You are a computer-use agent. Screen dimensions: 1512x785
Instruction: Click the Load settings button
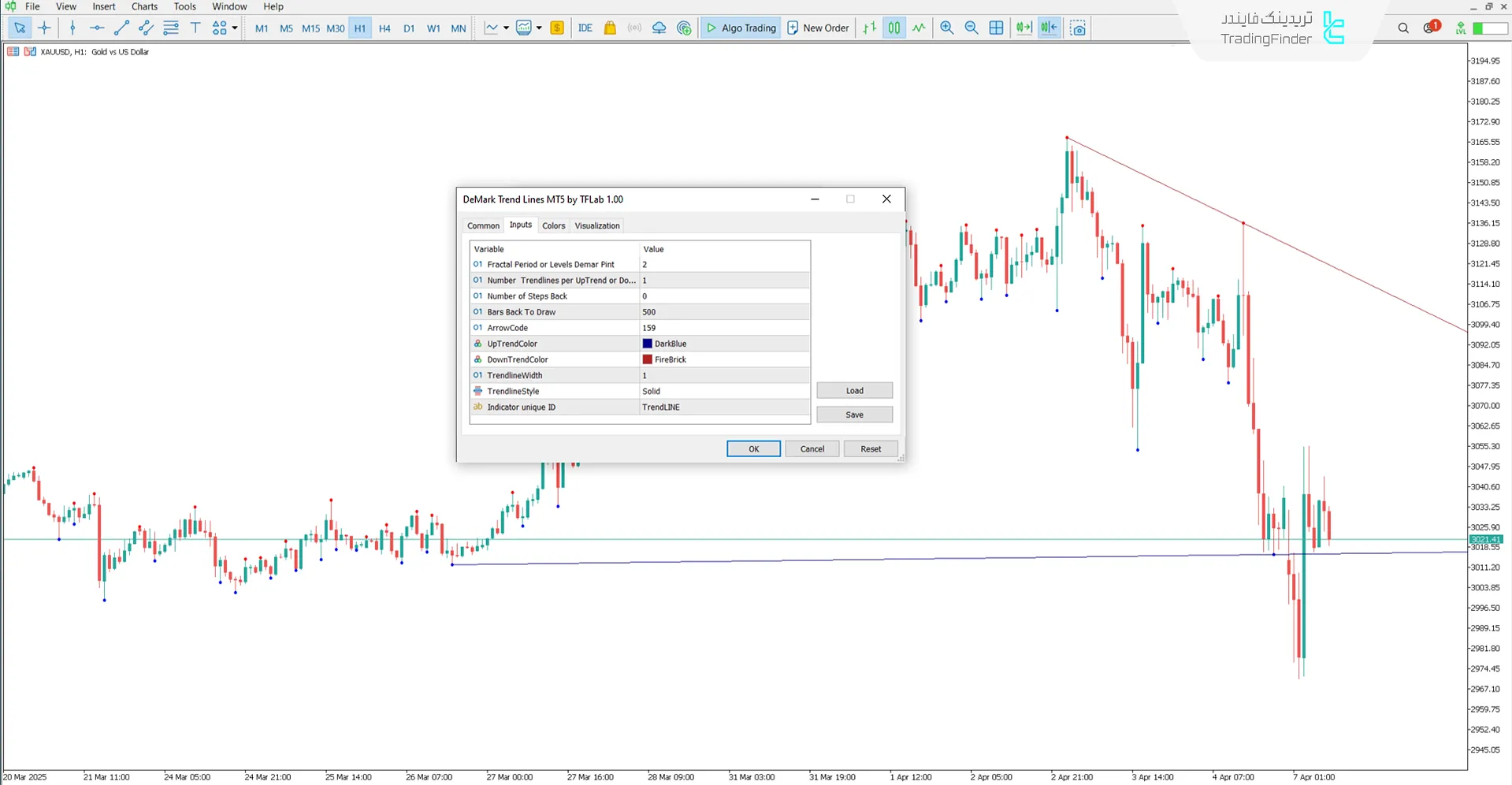[x=854, y=390]
